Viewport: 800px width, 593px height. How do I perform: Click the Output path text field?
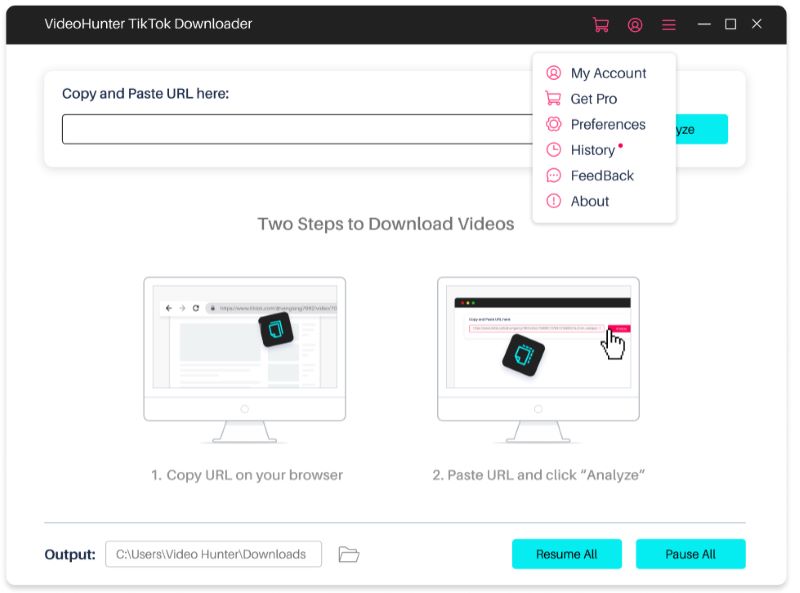[x=213, y=554]
